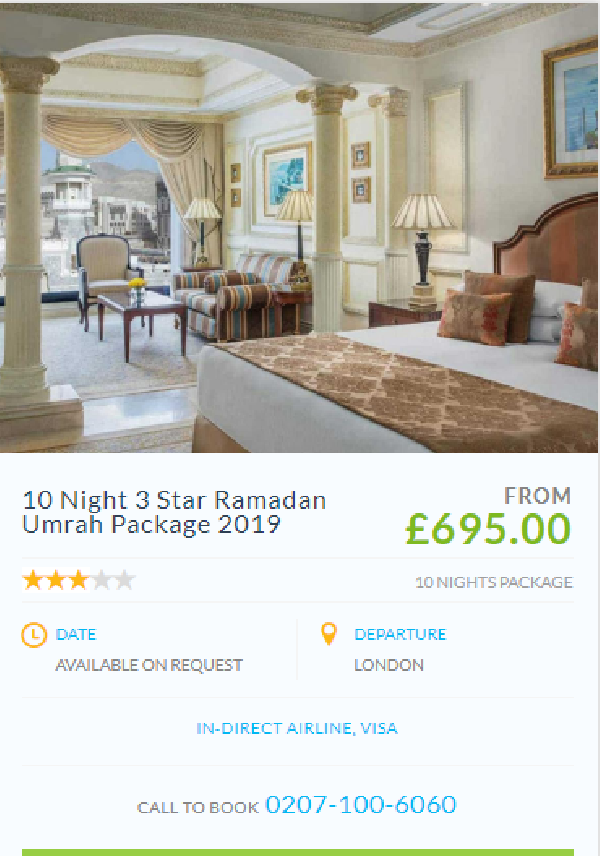Call the 0207-100-6060 phone number link

[x=361, y=805]
